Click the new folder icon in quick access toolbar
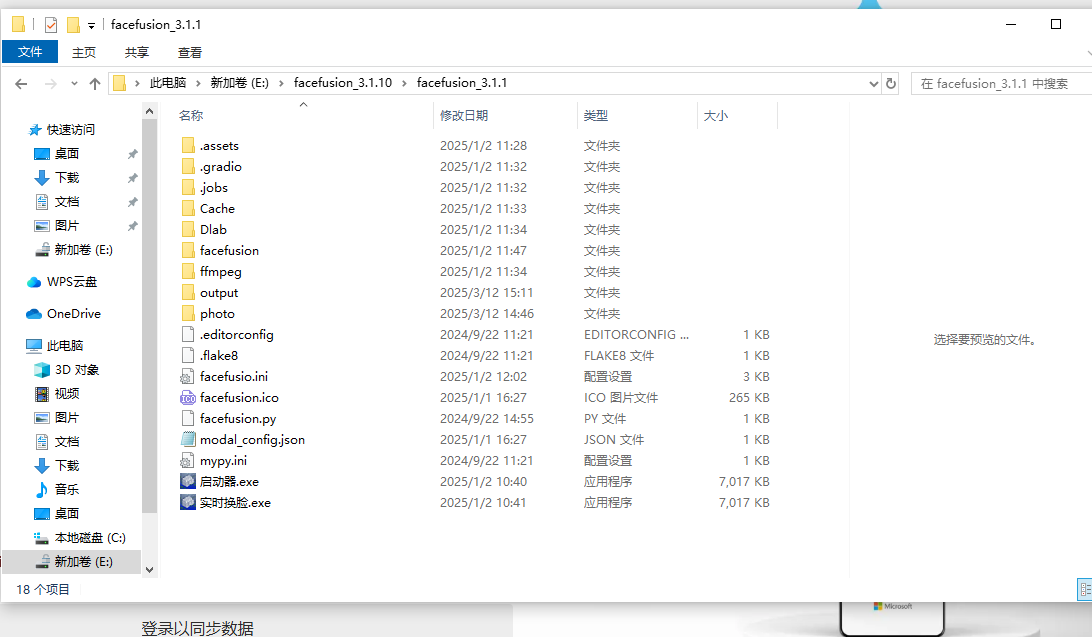 [x=73, y=25]
